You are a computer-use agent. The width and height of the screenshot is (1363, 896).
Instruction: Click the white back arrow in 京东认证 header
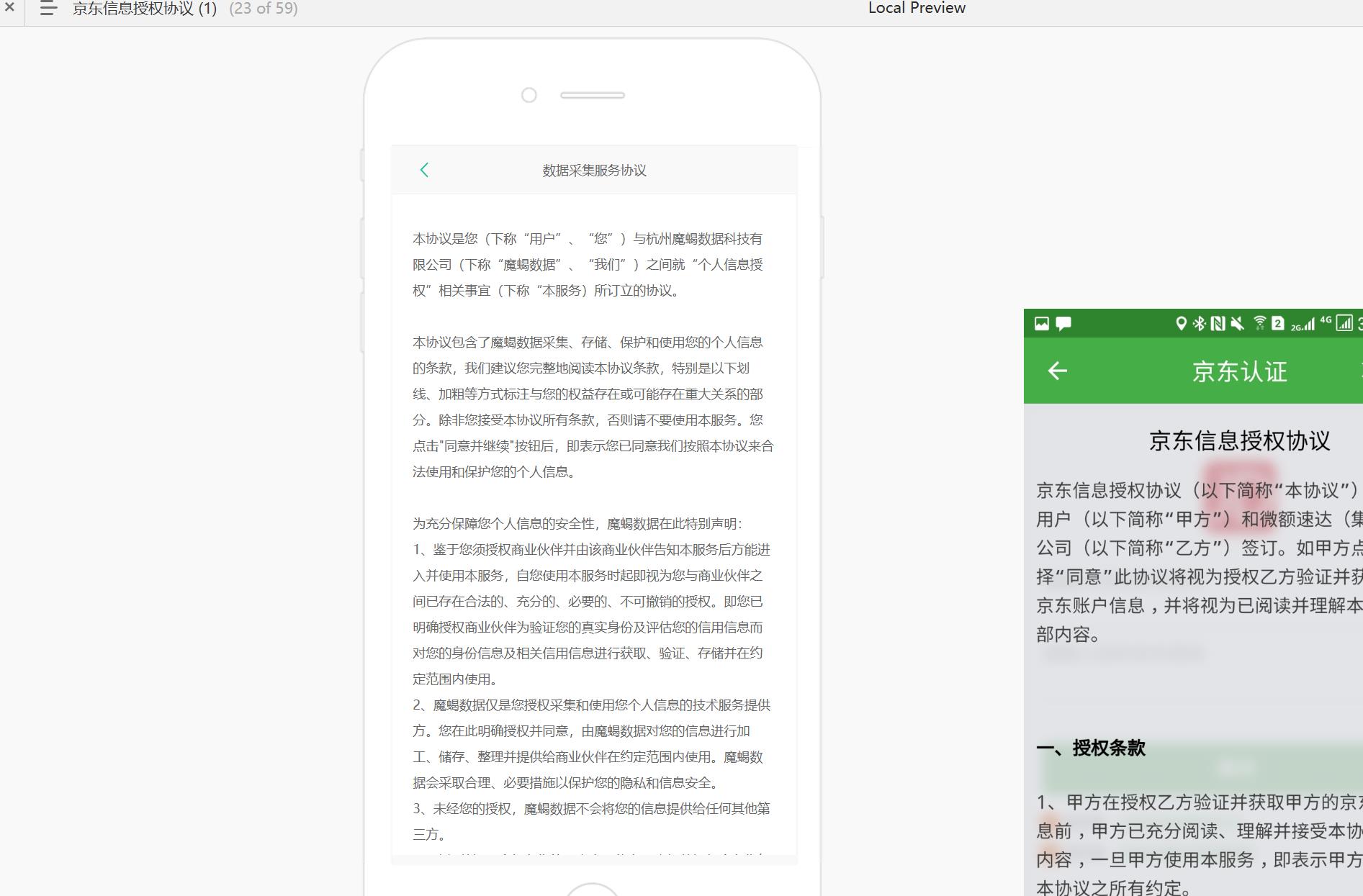click(1057, 371)
